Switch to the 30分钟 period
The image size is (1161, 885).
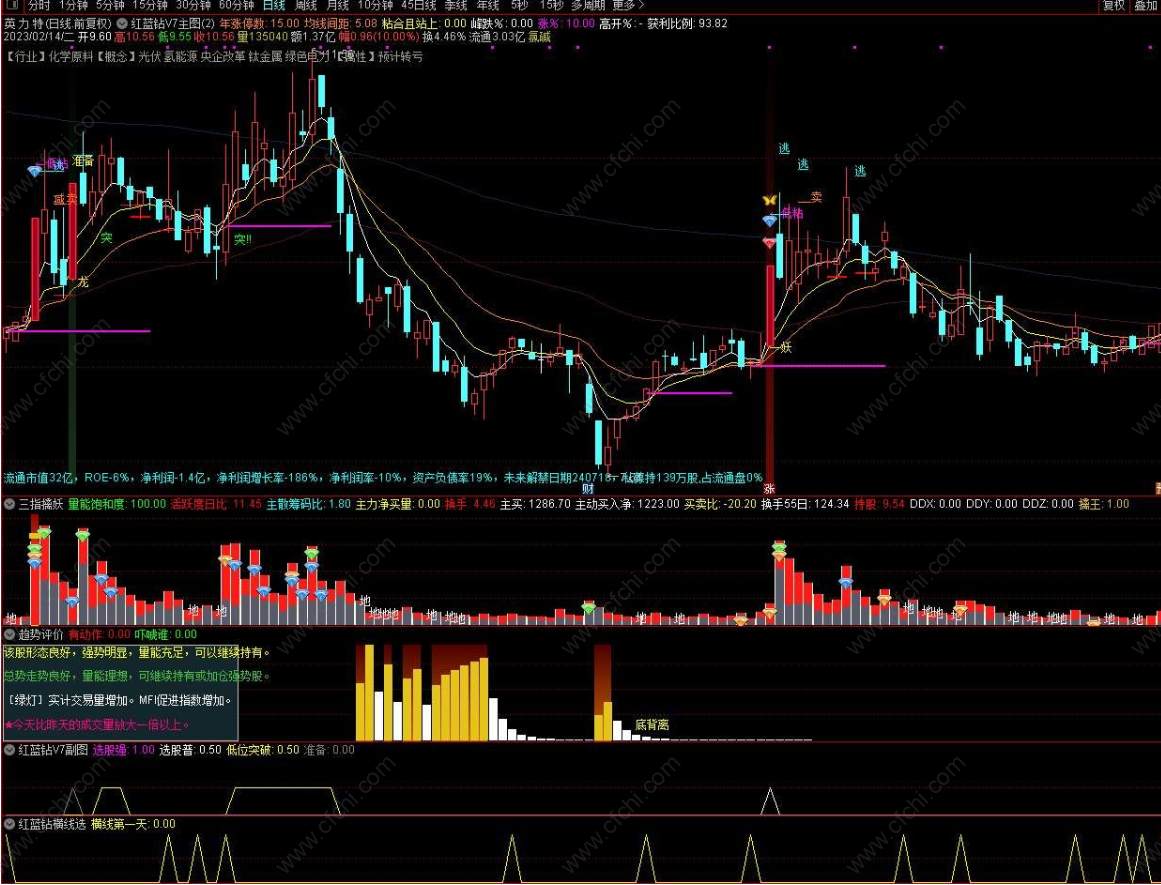coord(193,5)
